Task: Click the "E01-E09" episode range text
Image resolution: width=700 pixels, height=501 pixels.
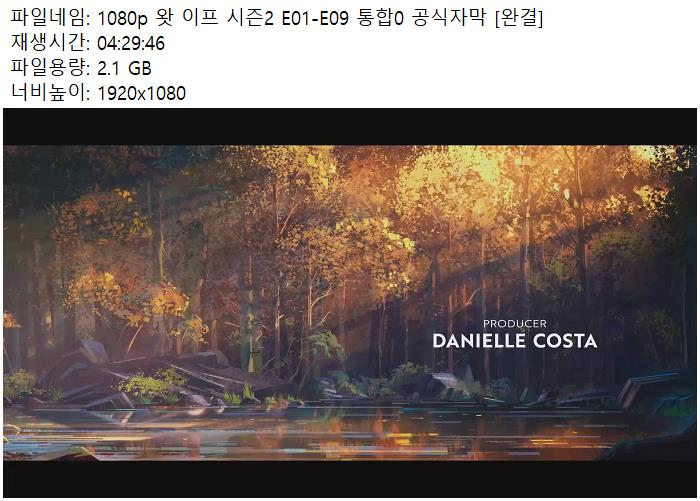Action: coord(315,18)
